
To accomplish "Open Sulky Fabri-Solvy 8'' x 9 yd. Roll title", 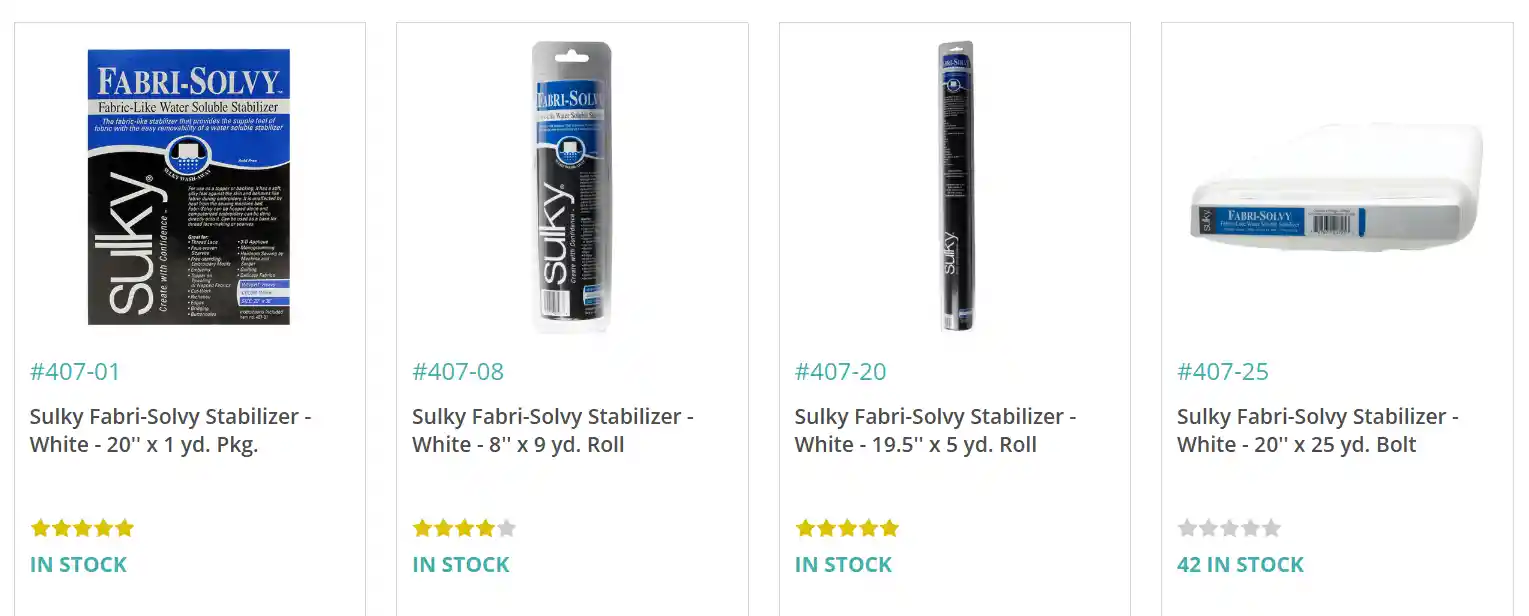I will [553, 430].
